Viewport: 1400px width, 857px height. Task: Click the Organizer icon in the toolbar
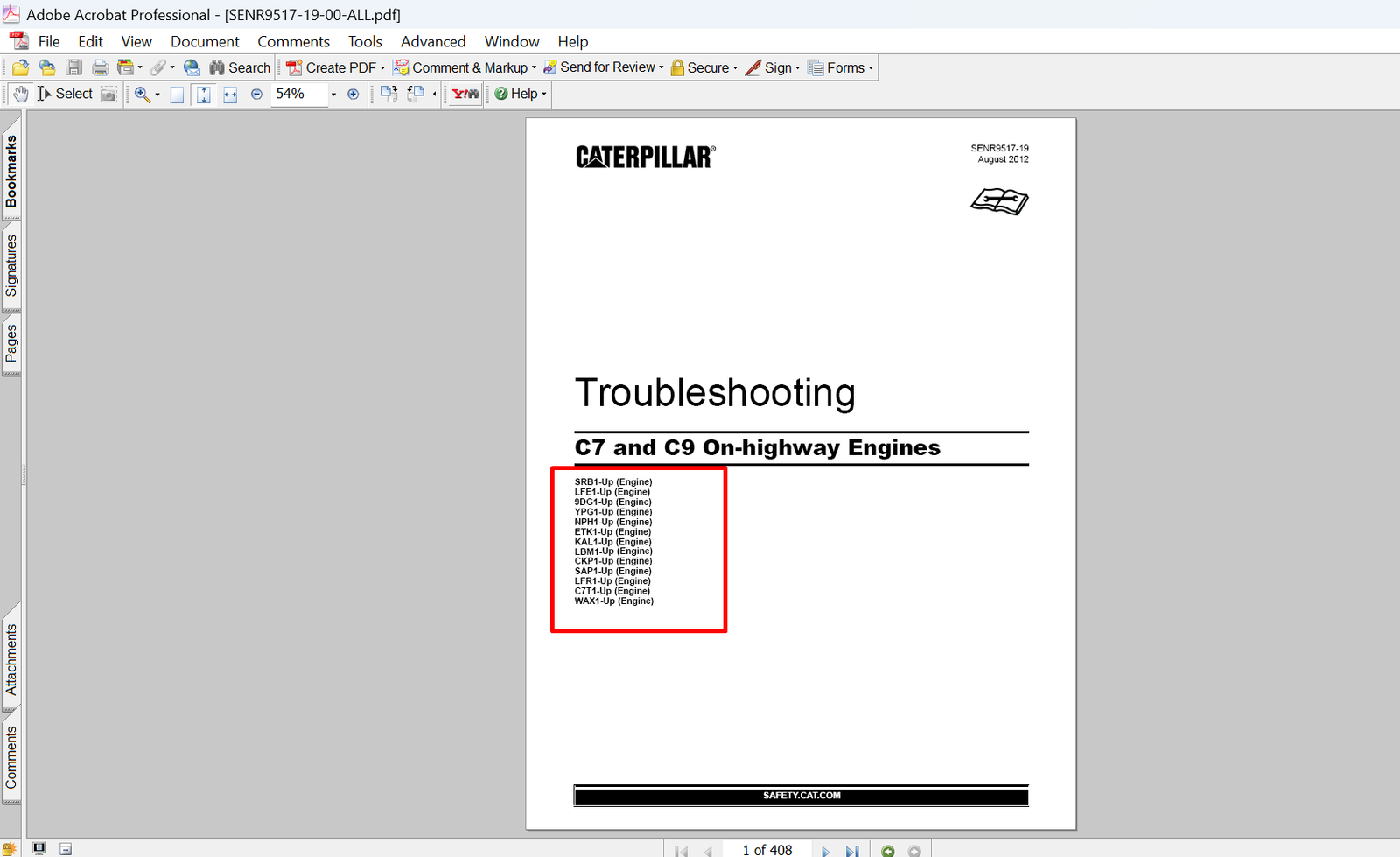click(125, 67)
